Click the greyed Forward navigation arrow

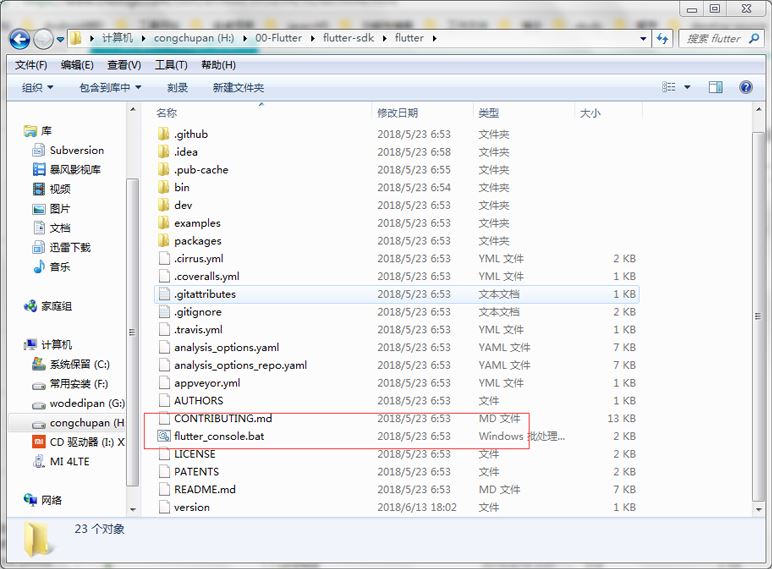[43, 39]
